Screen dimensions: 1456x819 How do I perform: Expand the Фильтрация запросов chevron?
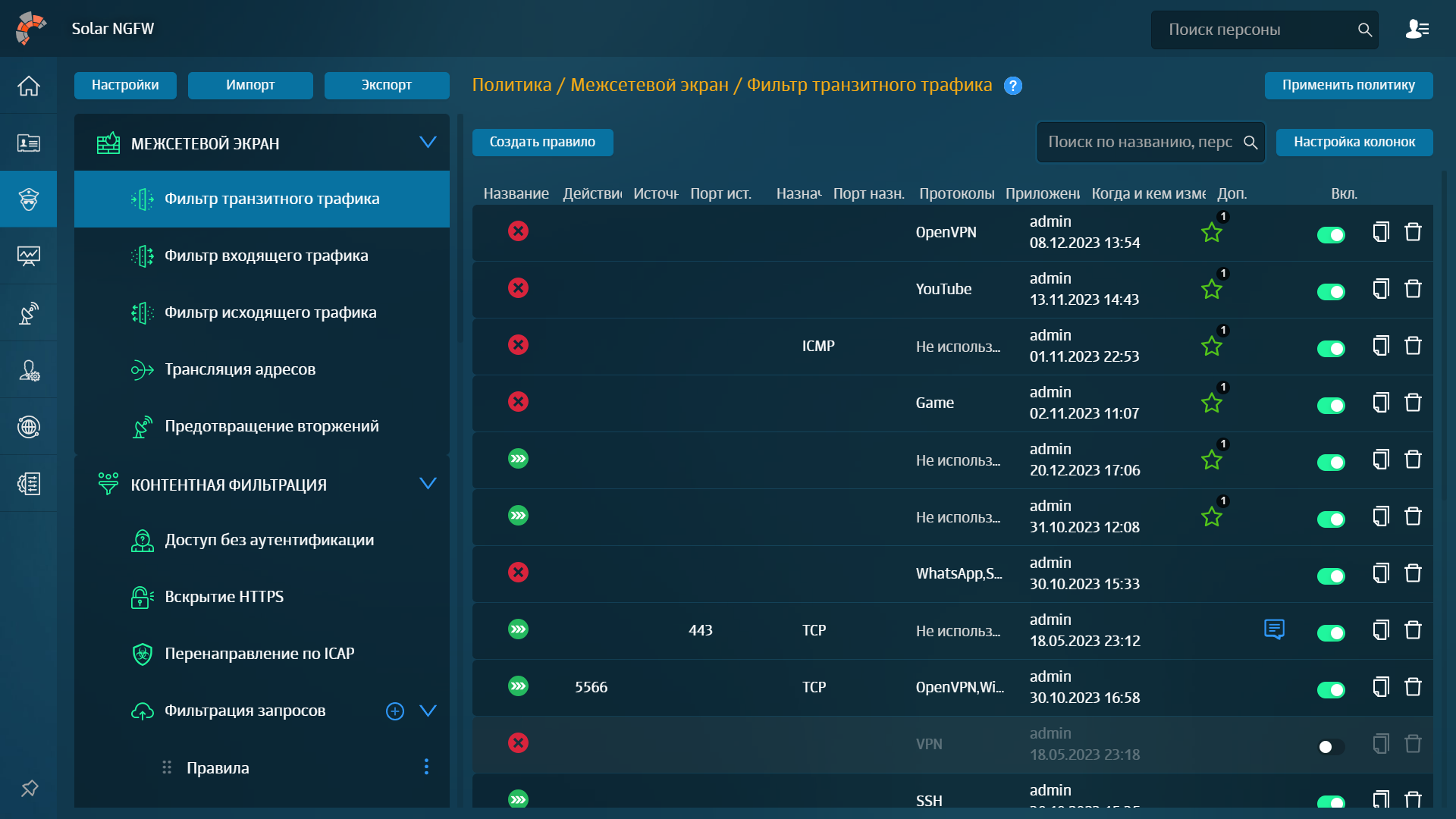pyautogui.click(x=428, y=711)
